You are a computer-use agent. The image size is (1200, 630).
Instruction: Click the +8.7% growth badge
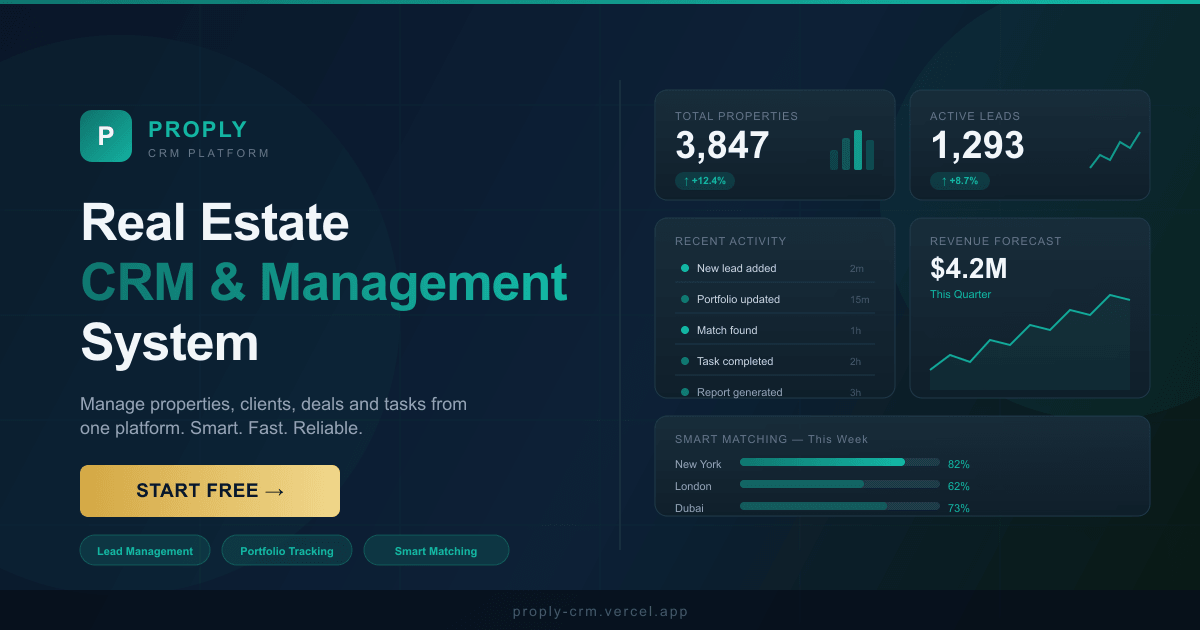click(x=960, y=181)
